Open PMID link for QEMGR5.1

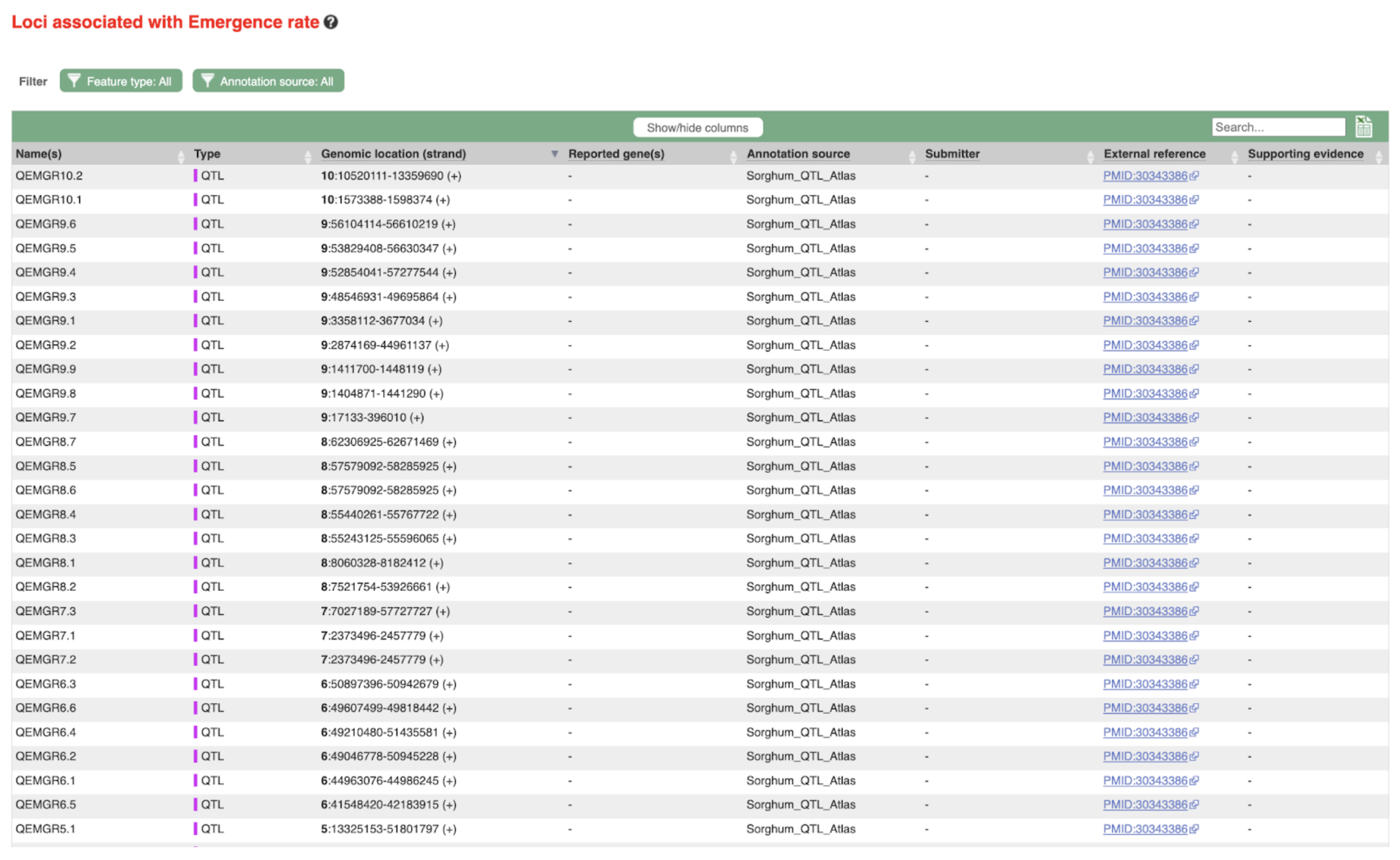(x=1144, y=829)
